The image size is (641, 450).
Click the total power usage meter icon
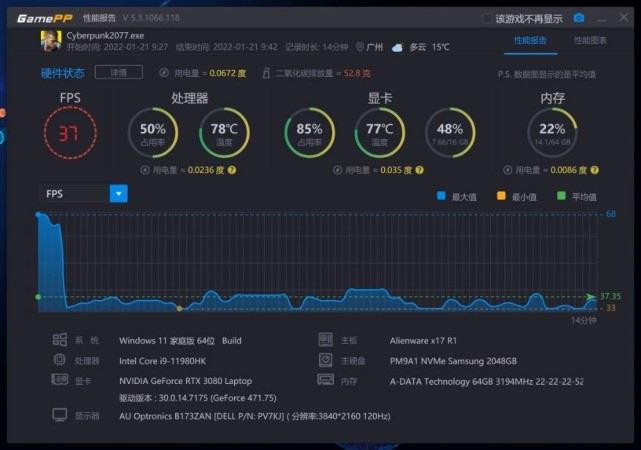pos(164,73)
